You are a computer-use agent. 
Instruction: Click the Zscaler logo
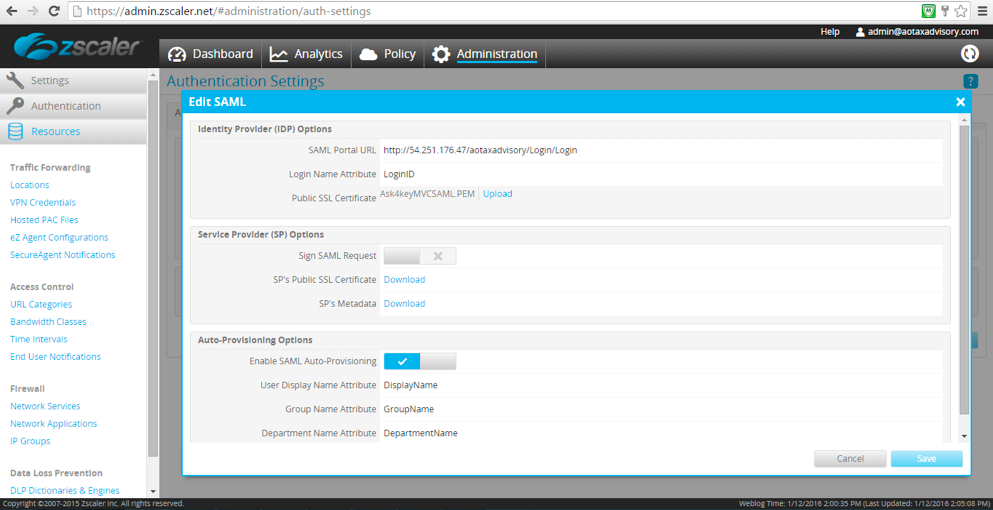click(77, 47)
